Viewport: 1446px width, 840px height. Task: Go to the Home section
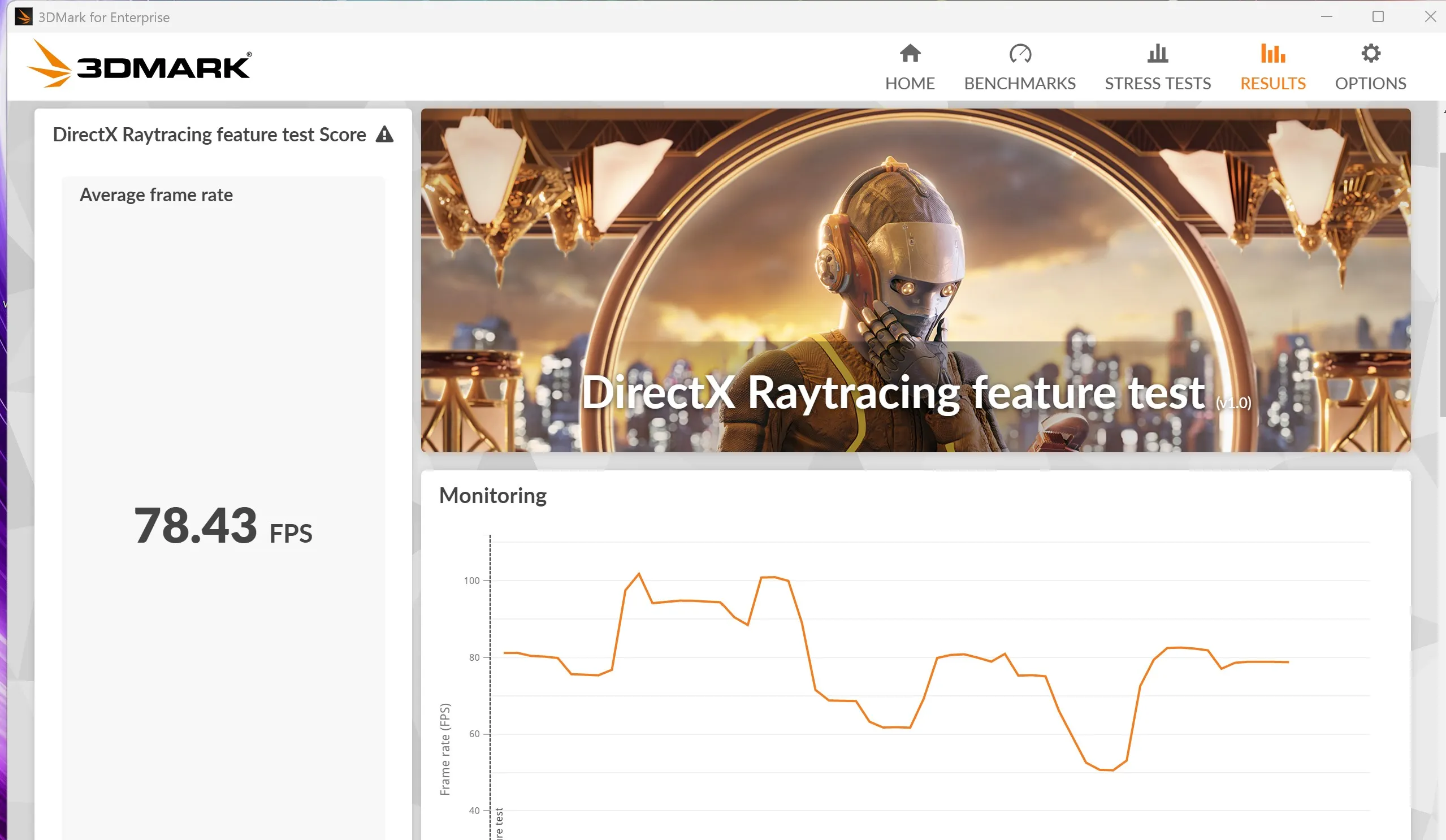coord(910,67)
